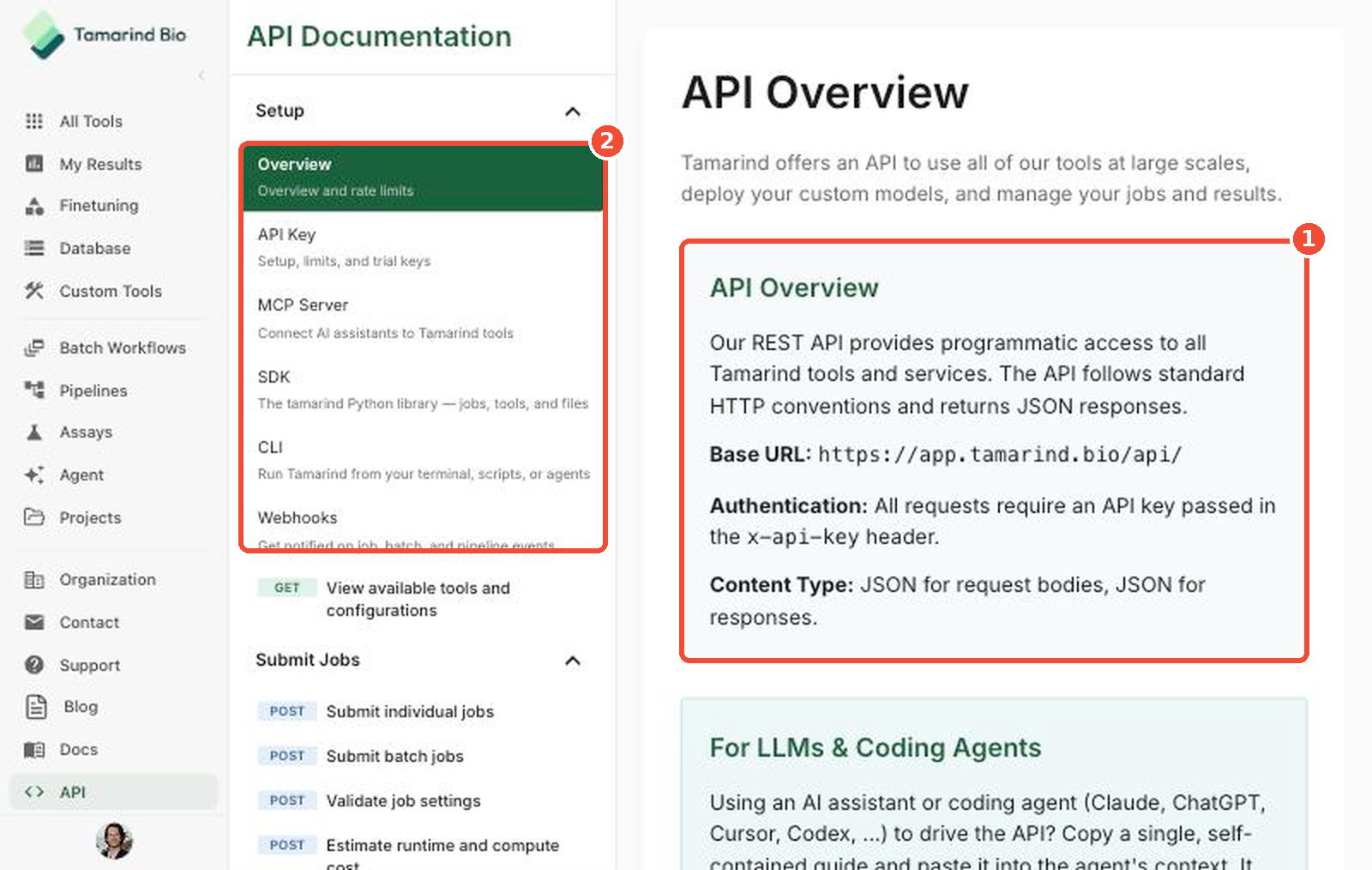Open the CLI documentation page

423,460
